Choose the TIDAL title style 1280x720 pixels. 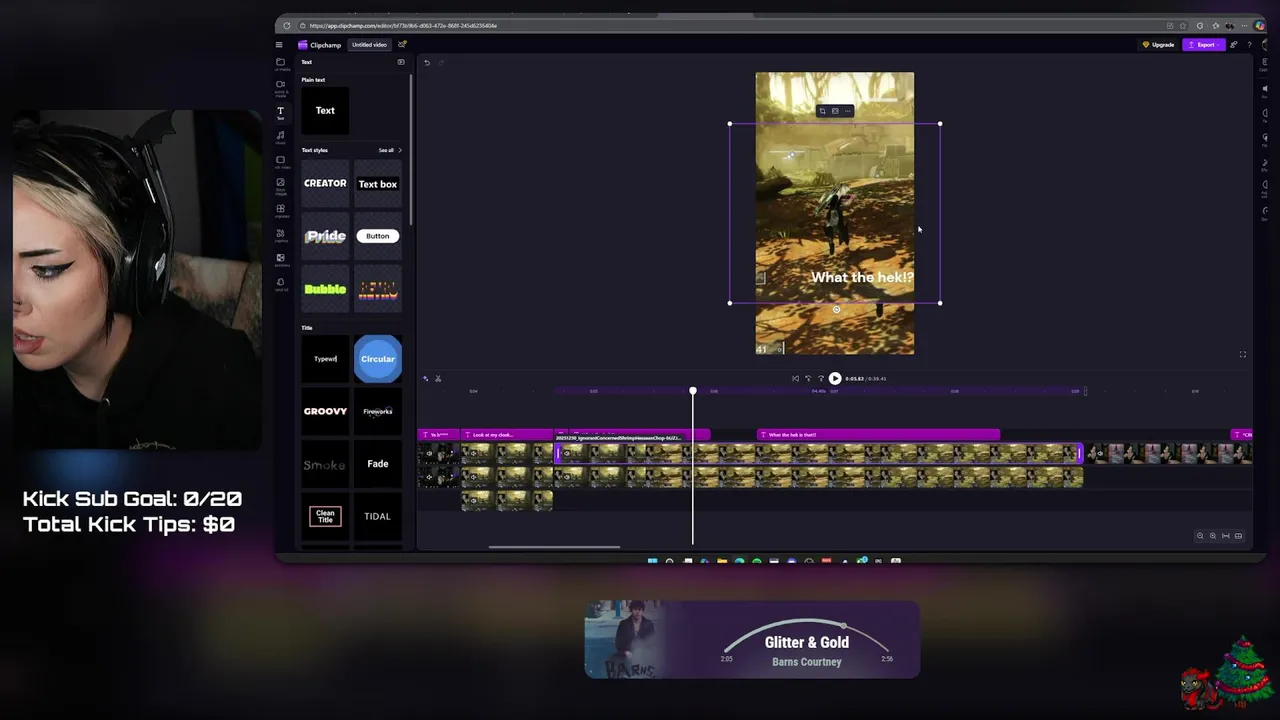377,516
